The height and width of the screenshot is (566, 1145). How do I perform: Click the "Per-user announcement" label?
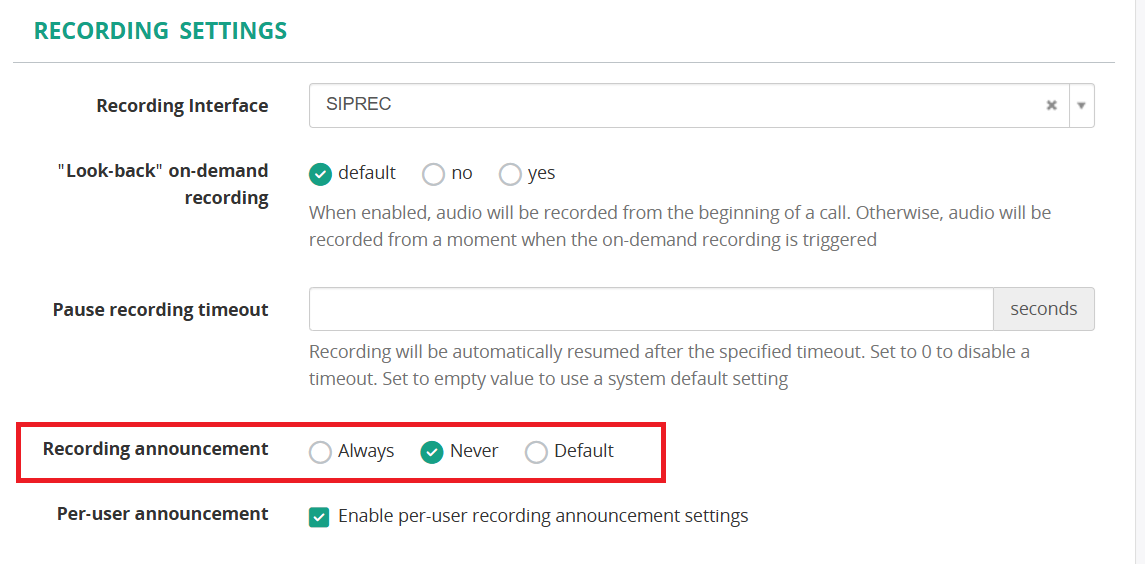[162, 514]
